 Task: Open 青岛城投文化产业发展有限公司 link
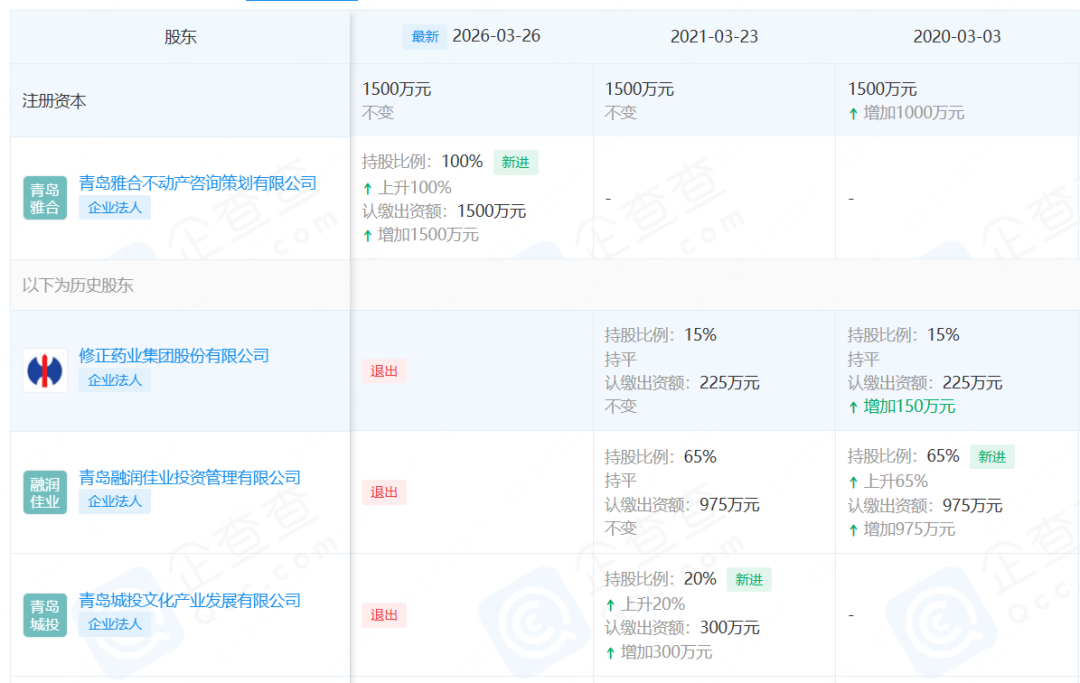pyautogui.click(x=189, y=600)
